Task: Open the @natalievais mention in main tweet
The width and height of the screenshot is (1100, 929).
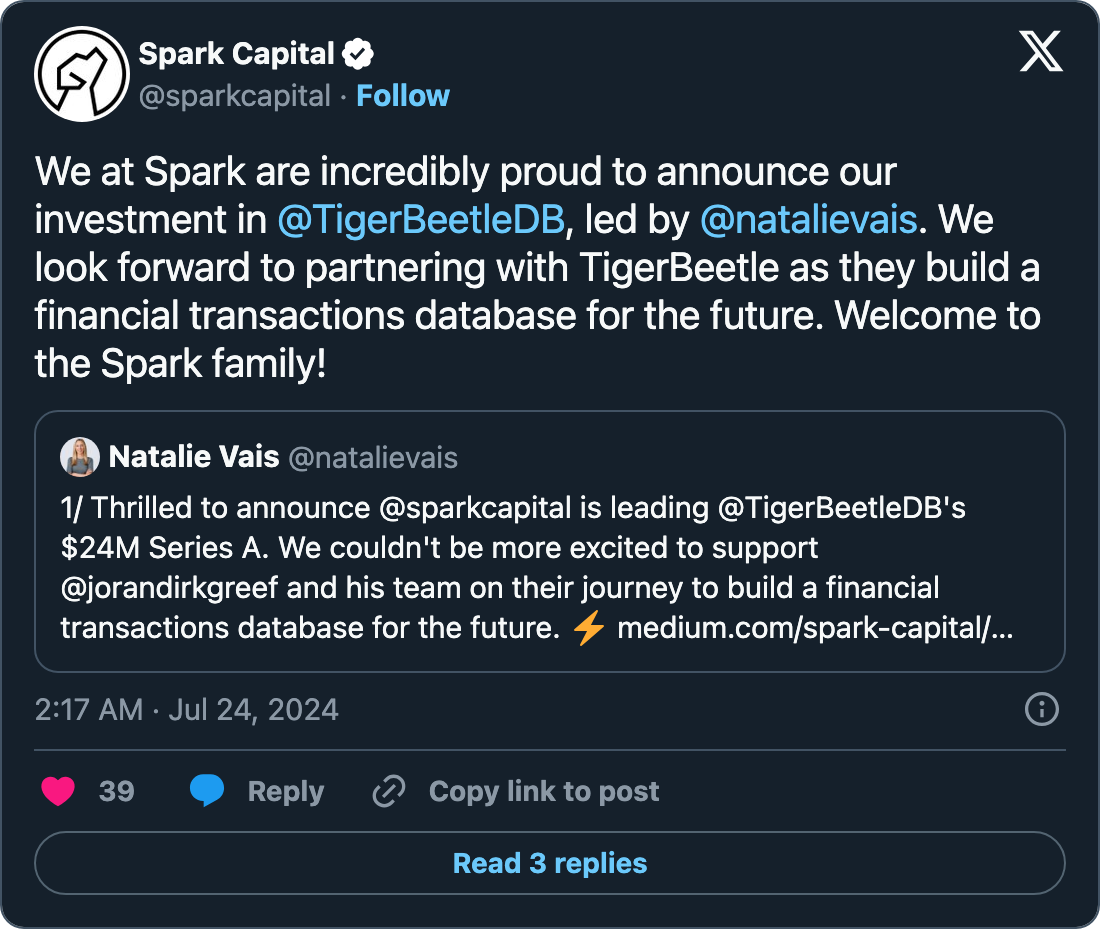Action: [808, 219]
